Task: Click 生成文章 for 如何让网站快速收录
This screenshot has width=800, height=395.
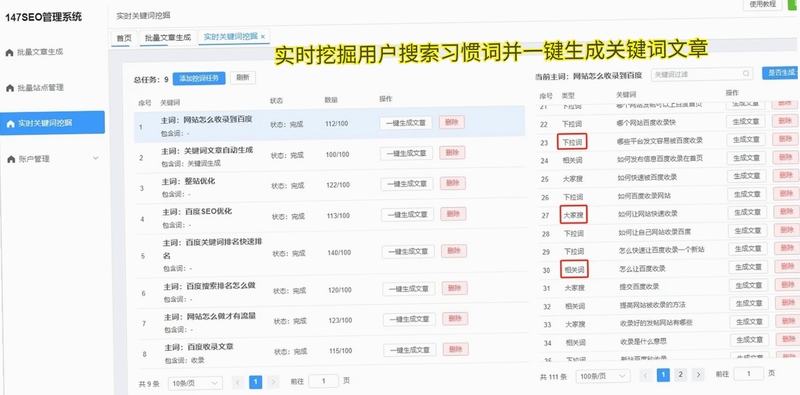Action: pos(747,213)
